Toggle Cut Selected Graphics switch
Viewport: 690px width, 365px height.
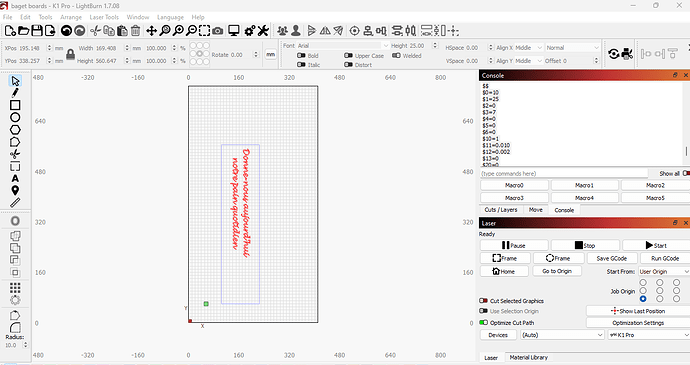pyautogui.click(x=484, y=301)
